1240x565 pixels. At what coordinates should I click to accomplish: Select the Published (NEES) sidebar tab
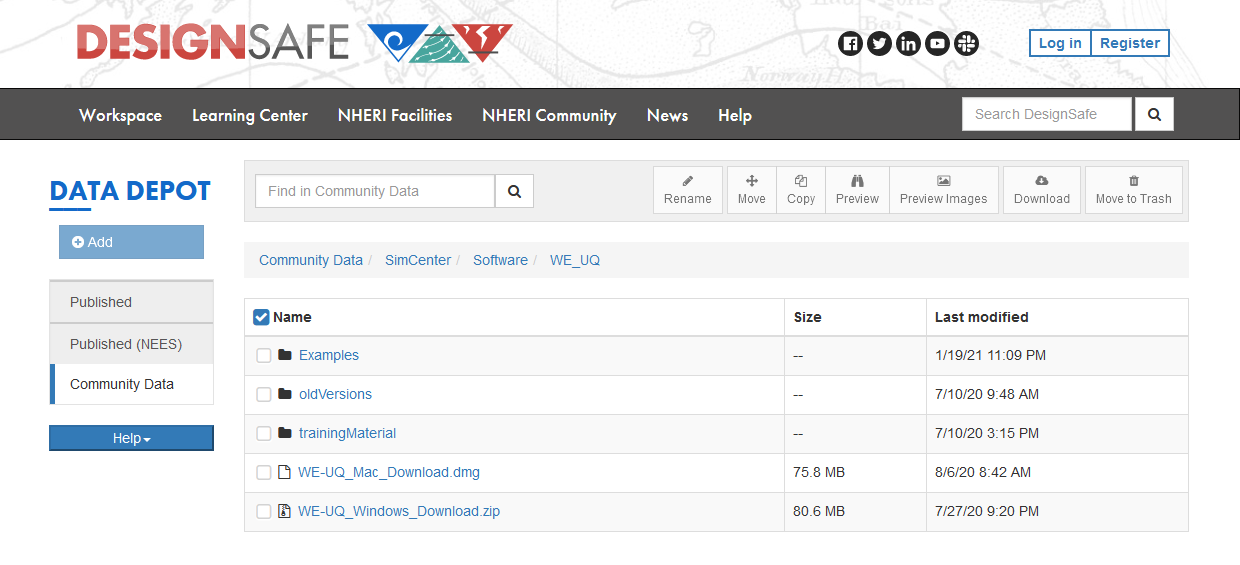pyautogui.click(x=131, y=344)
